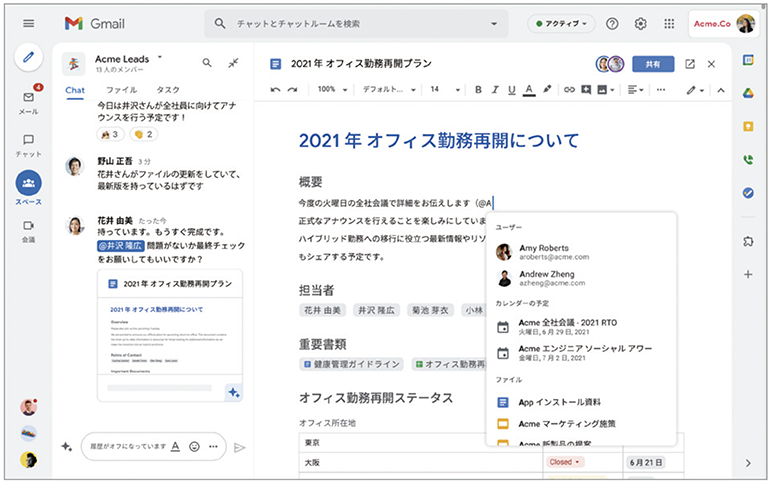773x485 pixels.
Task: Toggle italic formatting
Action: coord(495,90)
